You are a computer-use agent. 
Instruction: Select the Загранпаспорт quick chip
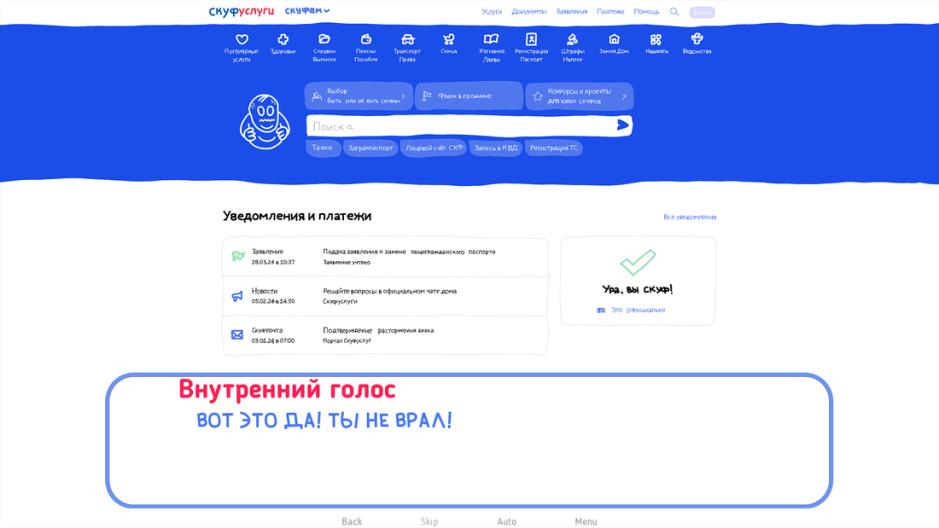coord(371,148)
